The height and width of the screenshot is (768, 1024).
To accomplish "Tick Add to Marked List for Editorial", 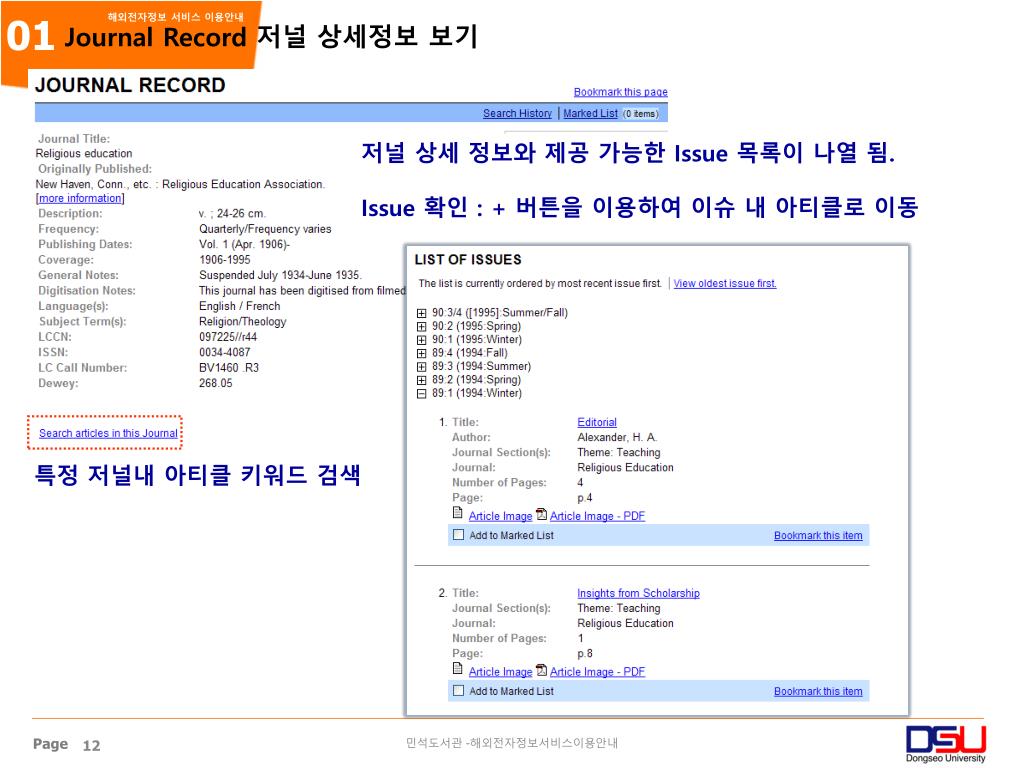I will [458, 535].
